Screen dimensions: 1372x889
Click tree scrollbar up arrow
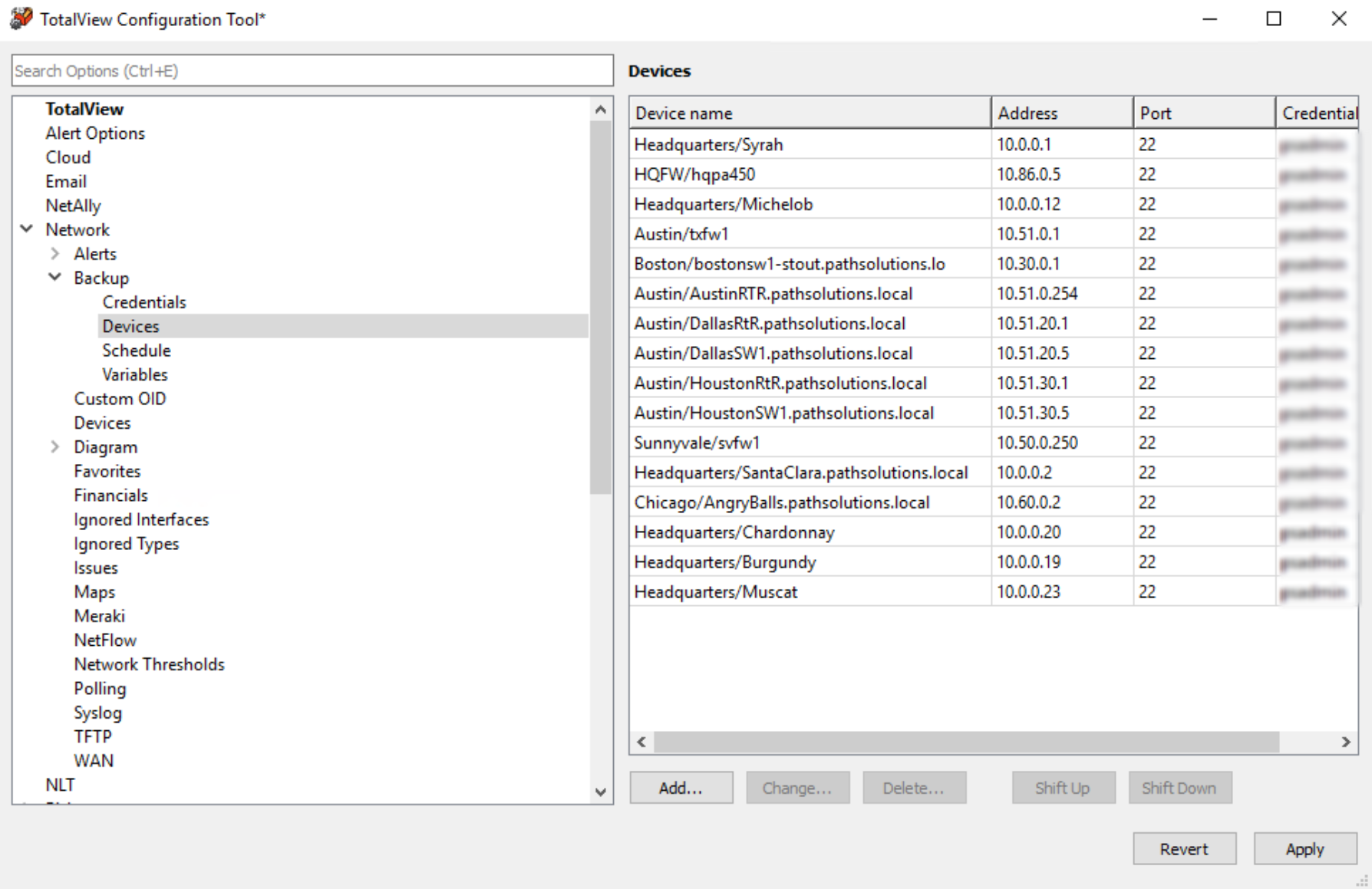[601, 110]
